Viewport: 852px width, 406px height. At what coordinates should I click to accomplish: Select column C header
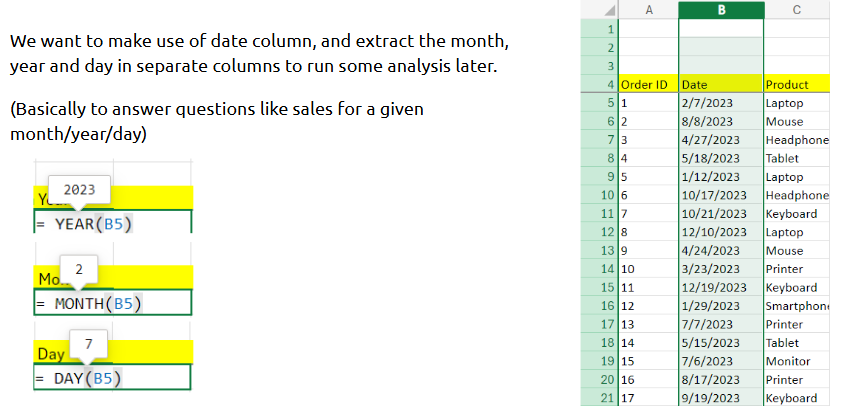click(x=796, y=10)
